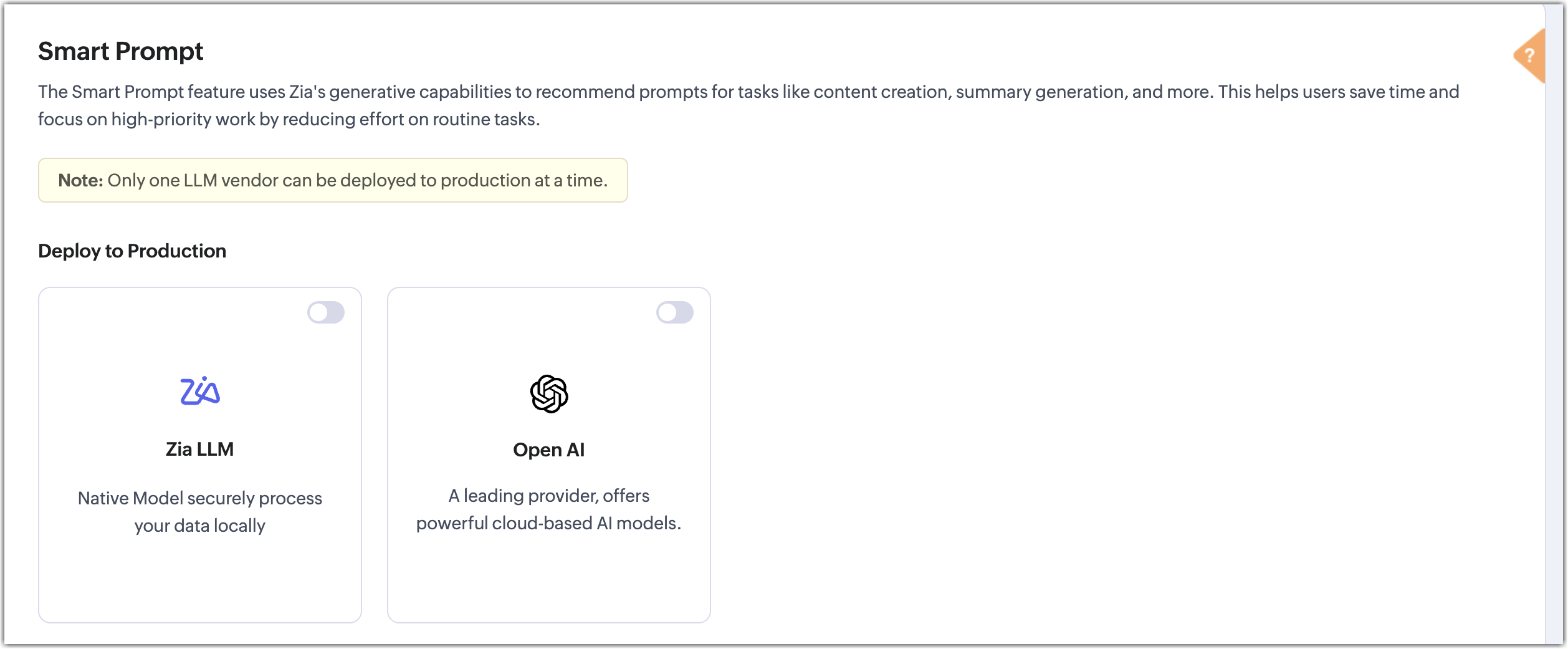Click 'your data locally' text in Zia card

tap(200, 526)
